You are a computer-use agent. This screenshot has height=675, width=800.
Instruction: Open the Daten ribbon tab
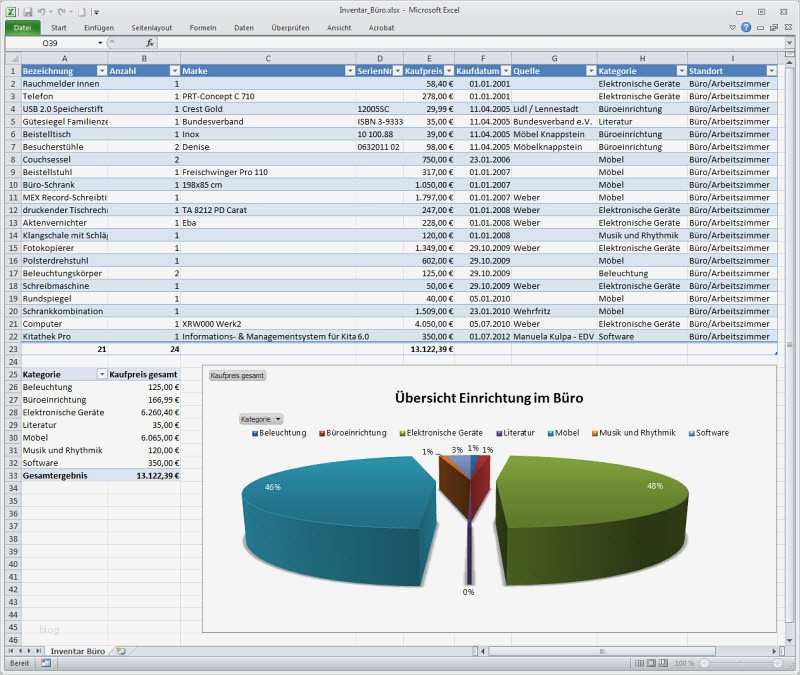tap(244, 28)
